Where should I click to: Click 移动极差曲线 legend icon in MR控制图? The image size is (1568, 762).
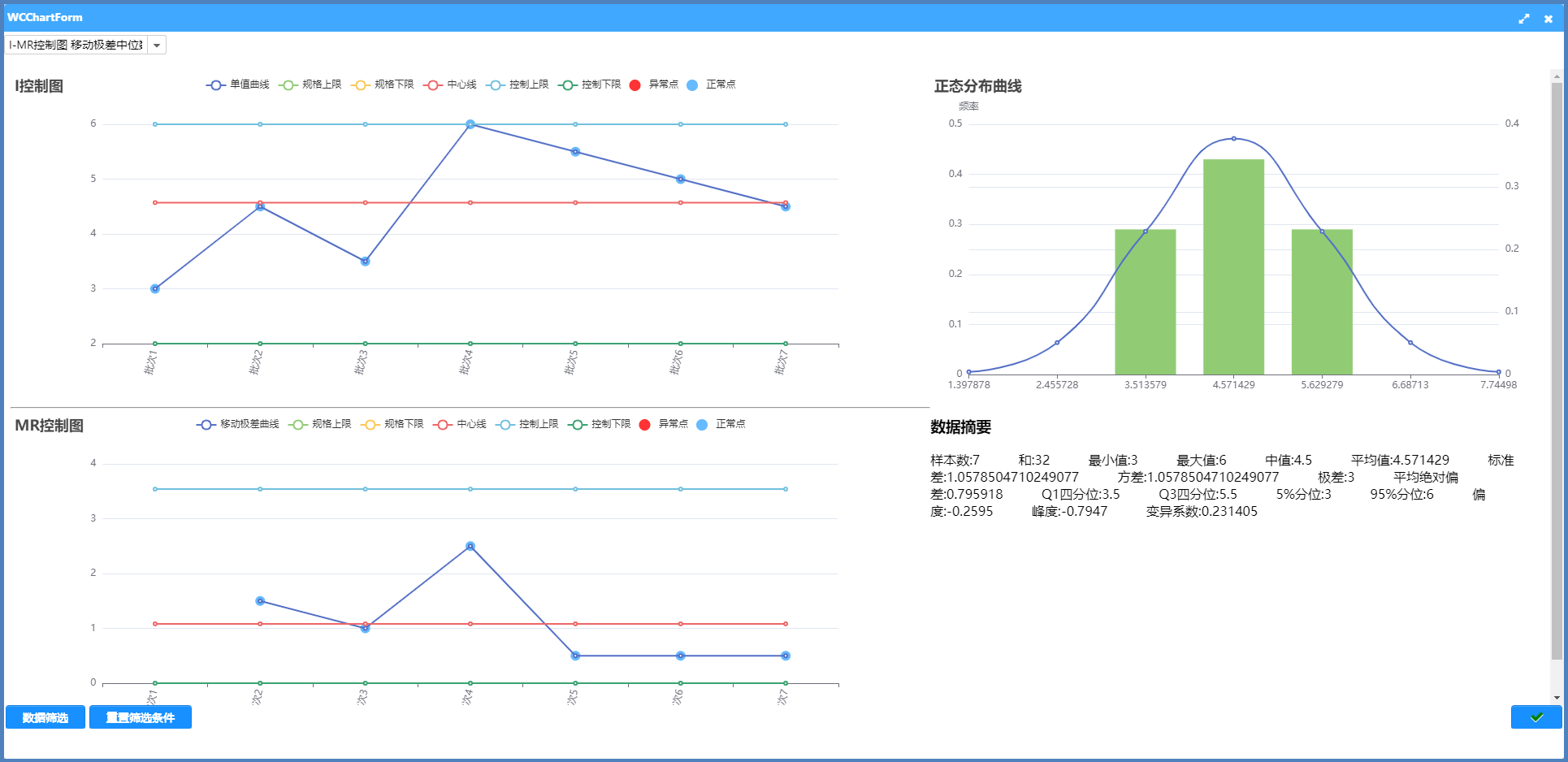click(x=206, y=425)
